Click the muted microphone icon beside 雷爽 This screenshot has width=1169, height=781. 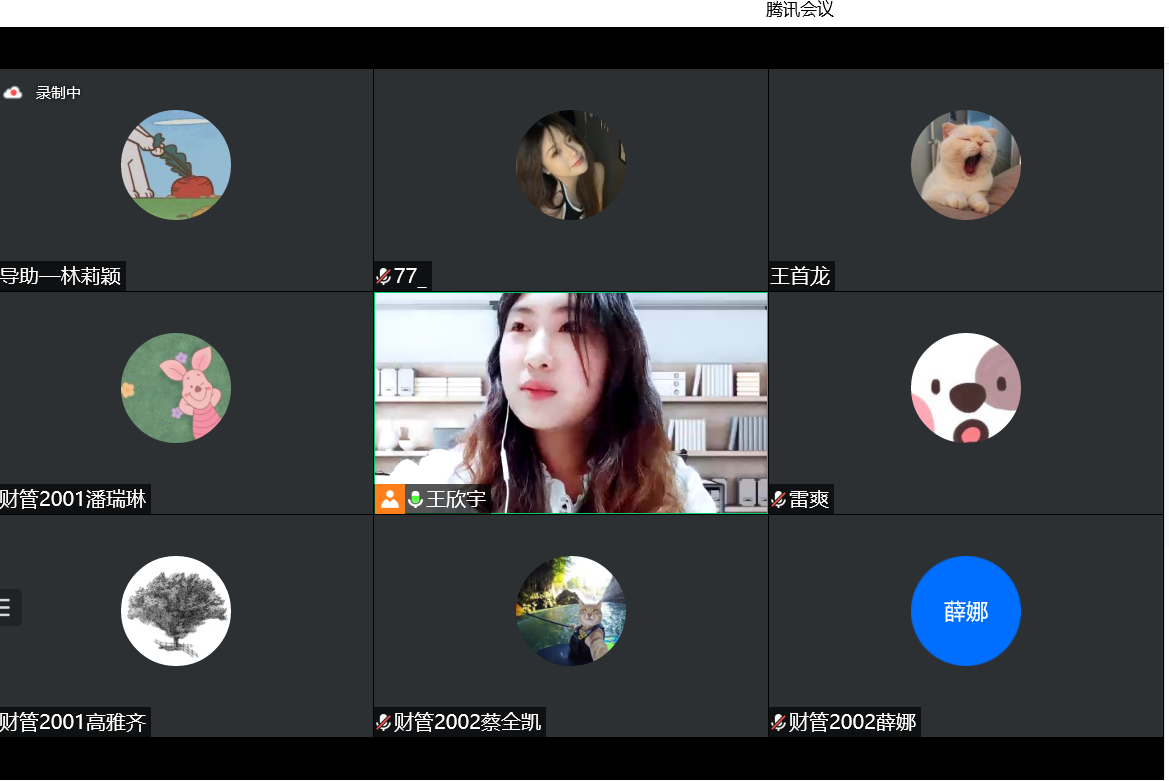pos(779,499)
